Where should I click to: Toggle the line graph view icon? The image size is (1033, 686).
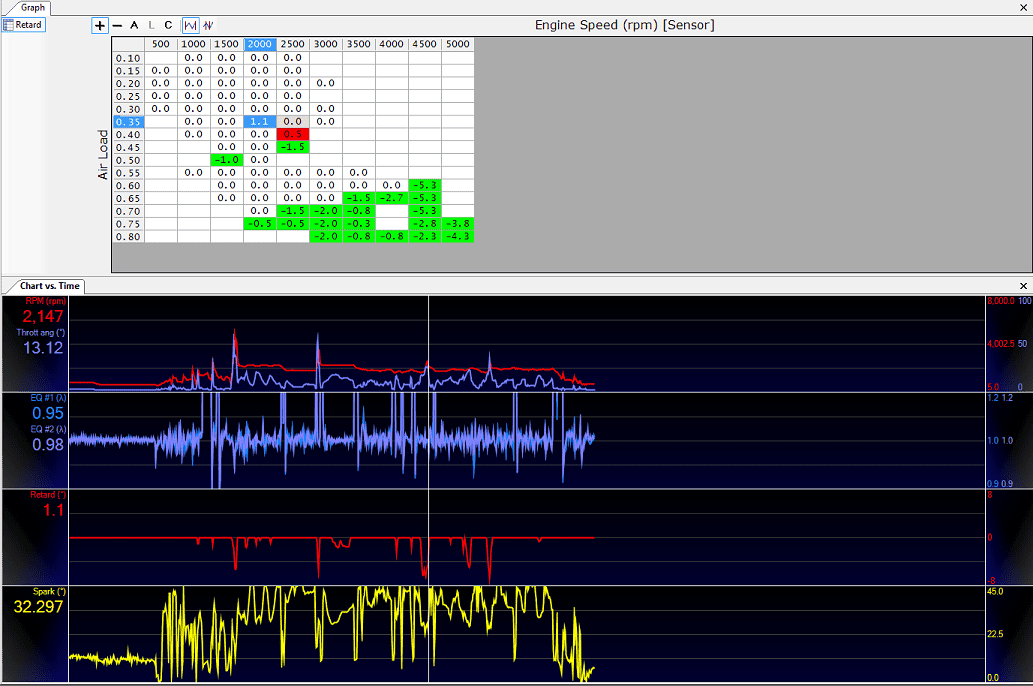(190, 26)
